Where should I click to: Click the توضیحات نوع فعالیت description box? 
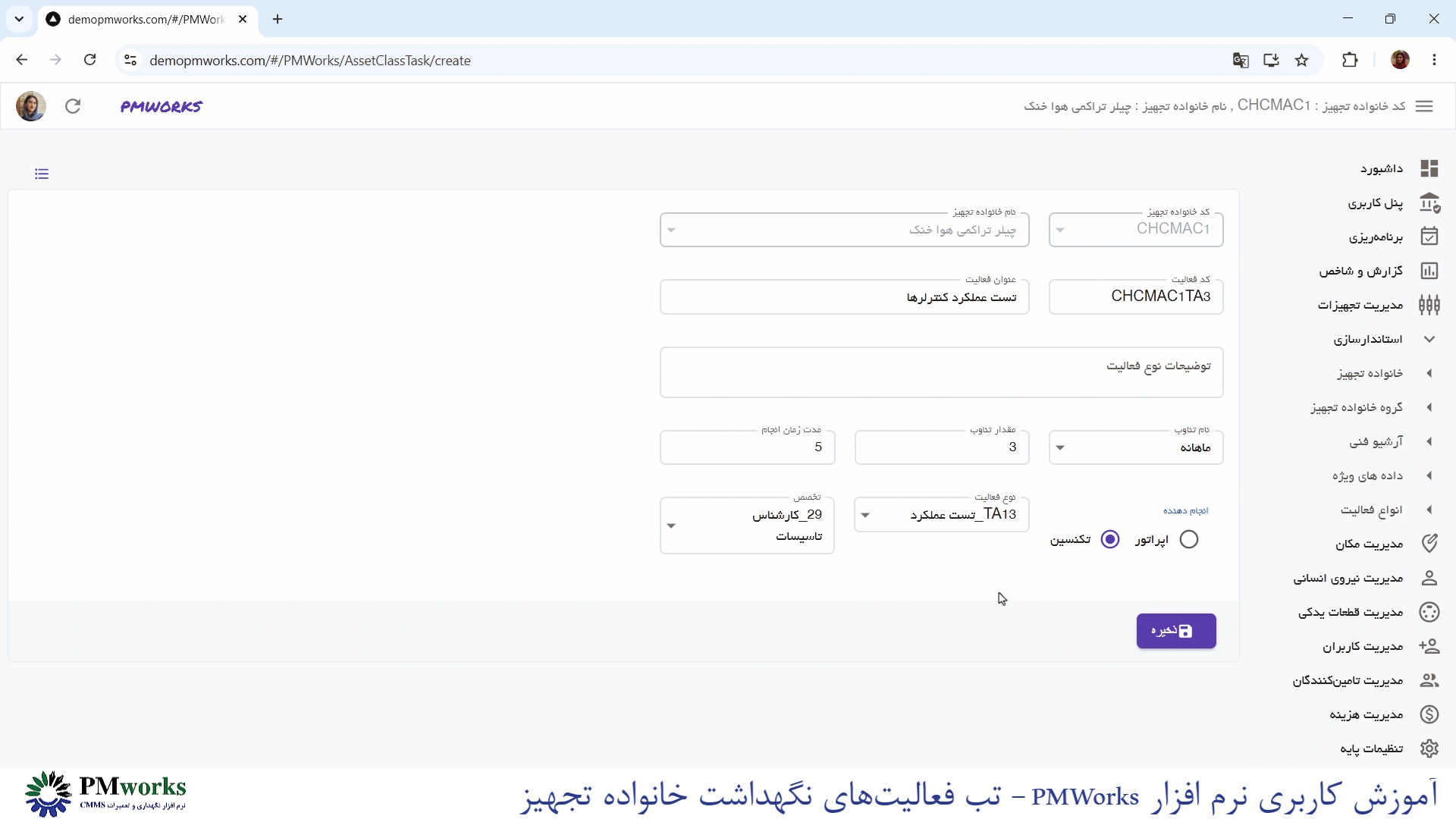(x=941, y=372)
